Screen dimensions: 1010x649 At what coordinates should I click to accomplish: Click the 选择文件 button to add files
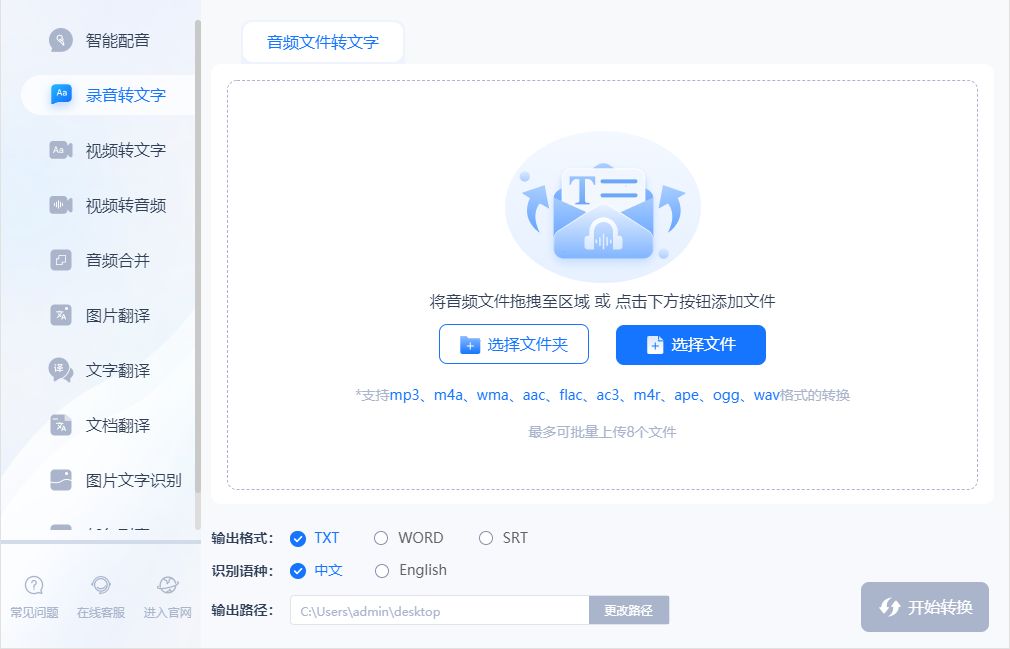[690, 344]
